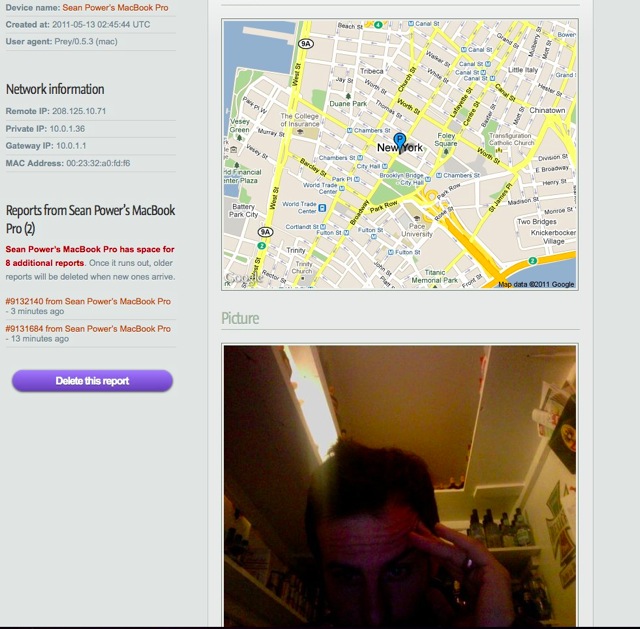Click the Pace University label on the map
This screenshot has height=629, width=640.
click(417, 230)
